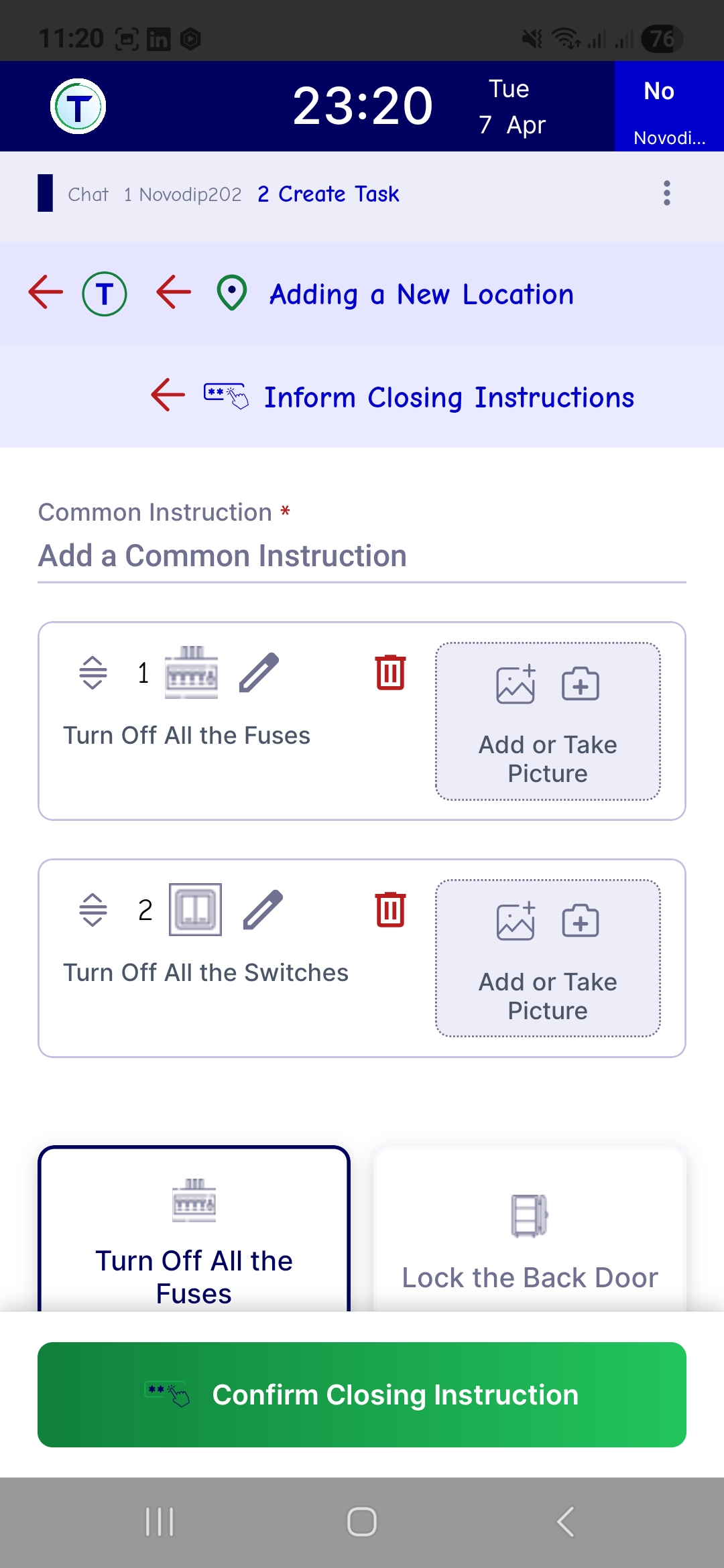The image size is (724, 1568).
Task: Delete the Turn Off All the Switches instruction
Action: (x=390, y=909)
